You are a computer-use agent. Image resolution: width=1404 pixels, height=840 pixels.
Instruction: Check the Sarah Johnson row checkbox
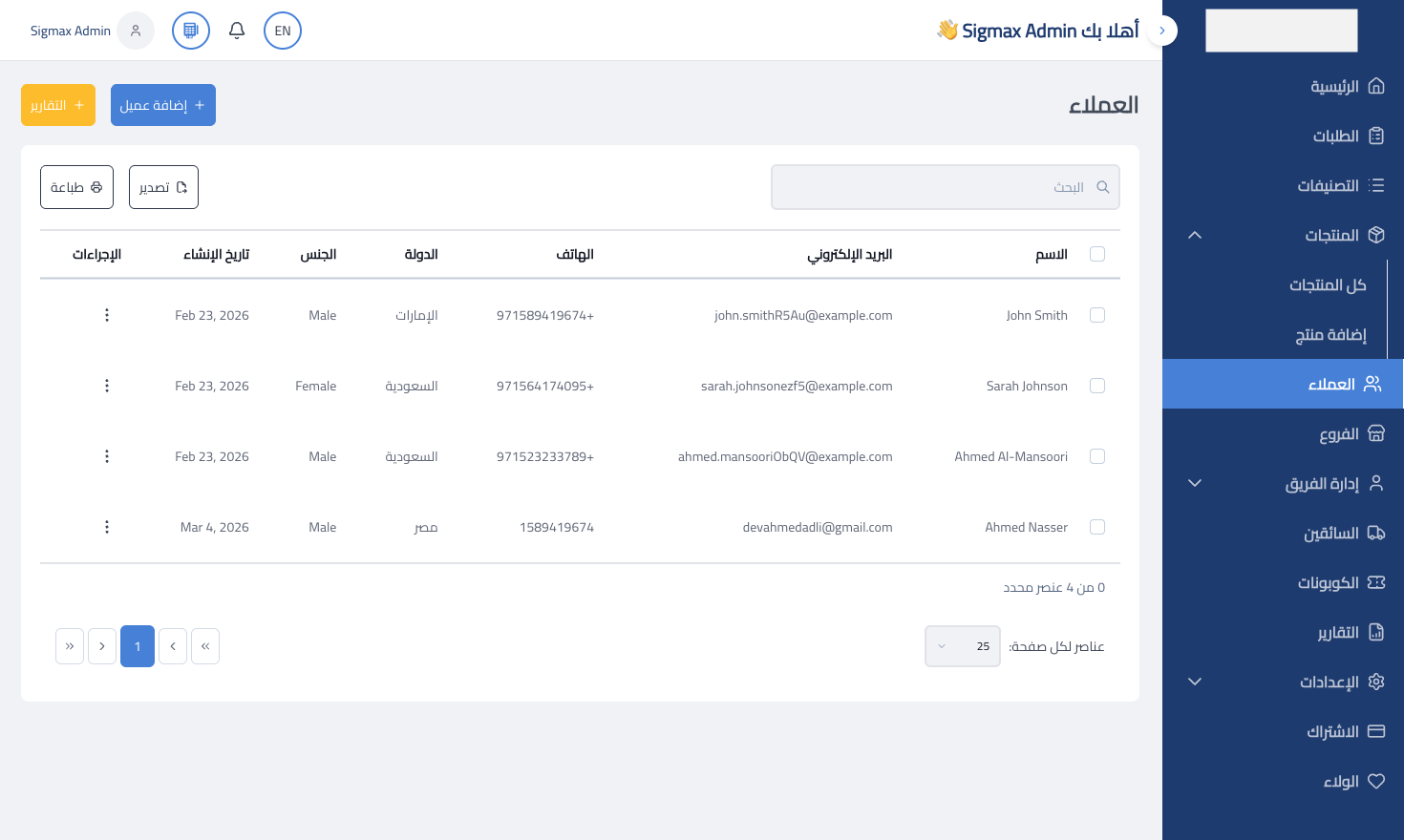pos(1096,386)
